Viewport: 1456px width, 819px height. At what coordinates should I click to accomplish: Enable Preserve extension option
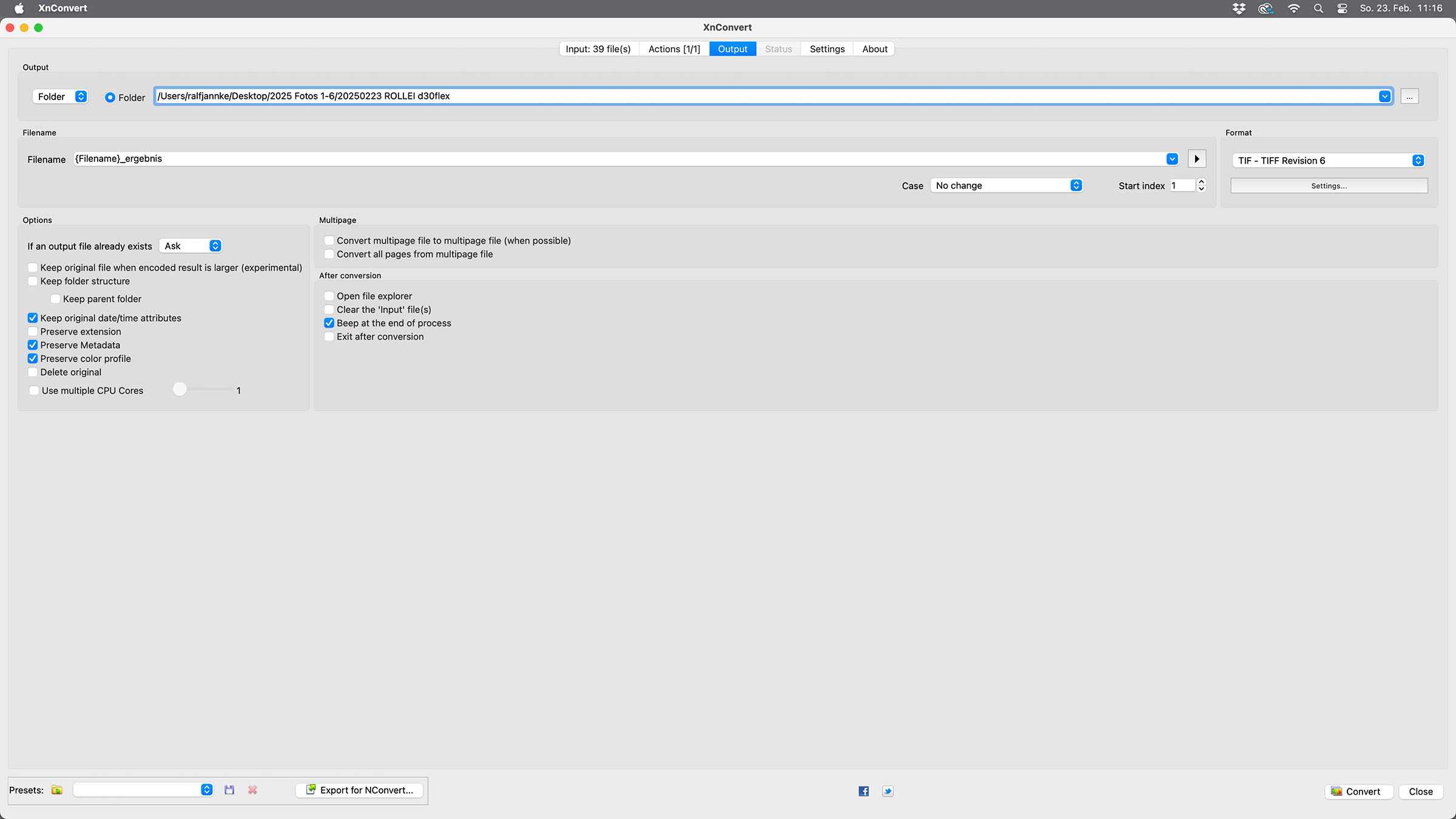click(x=33, y=331)
